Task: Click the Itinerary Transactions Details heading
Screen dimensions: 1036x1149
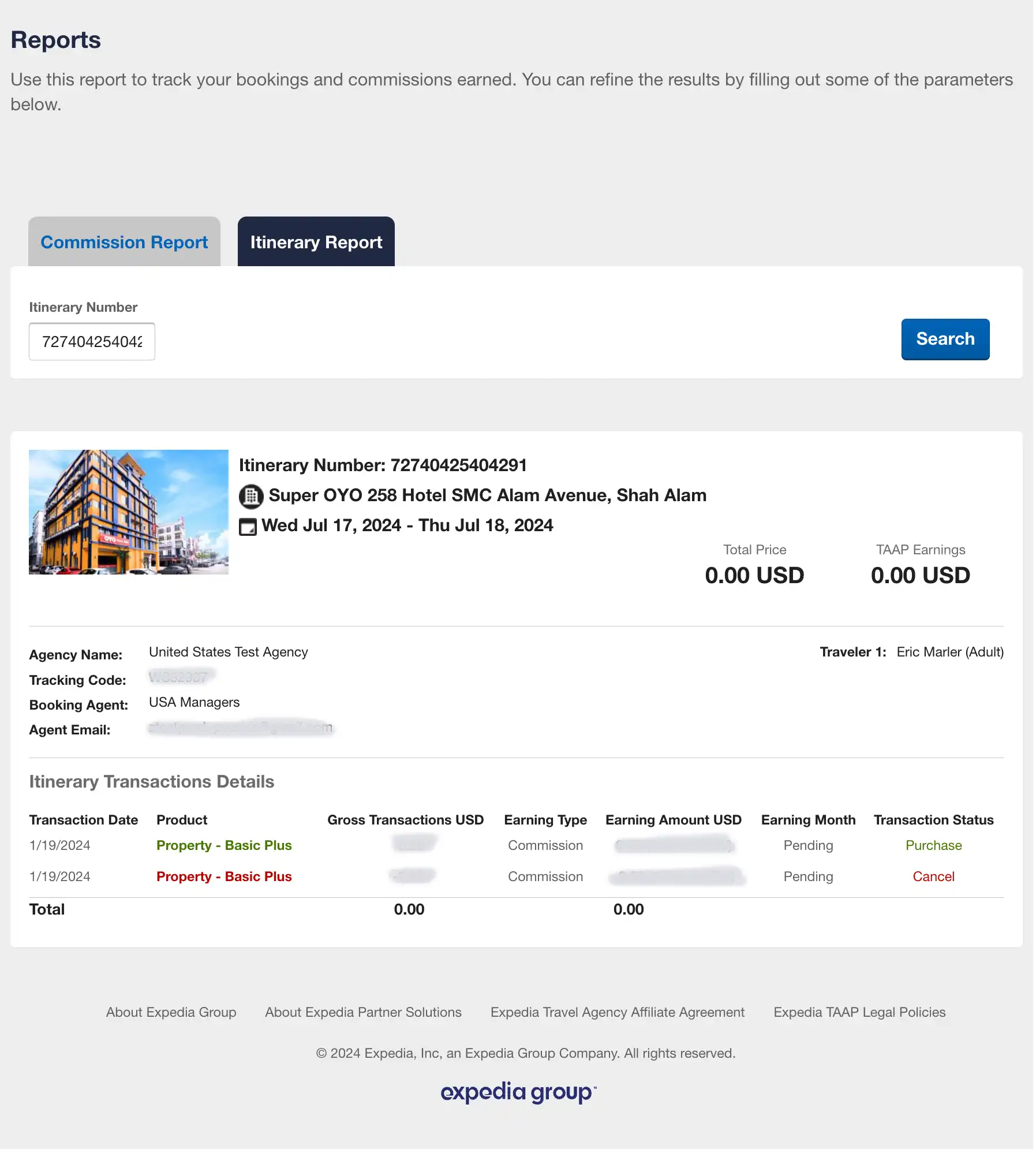Action: [152, 782]
